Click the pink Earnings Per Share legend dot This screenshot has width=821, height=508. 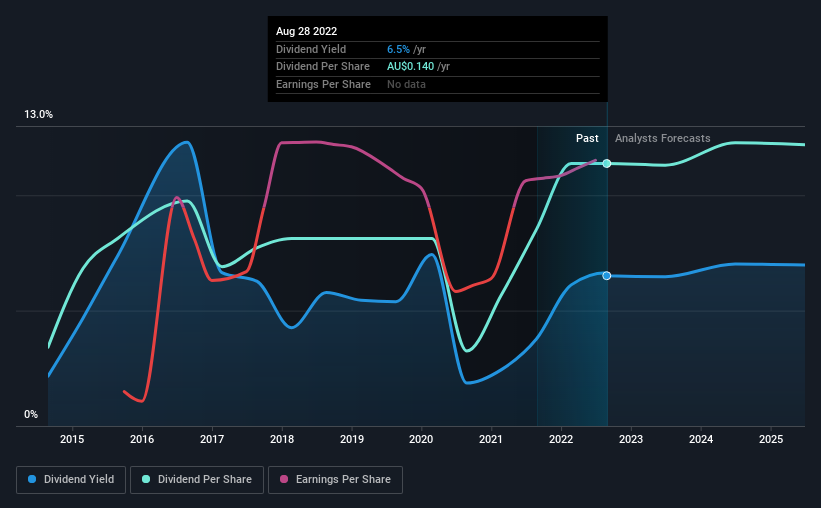284,479
